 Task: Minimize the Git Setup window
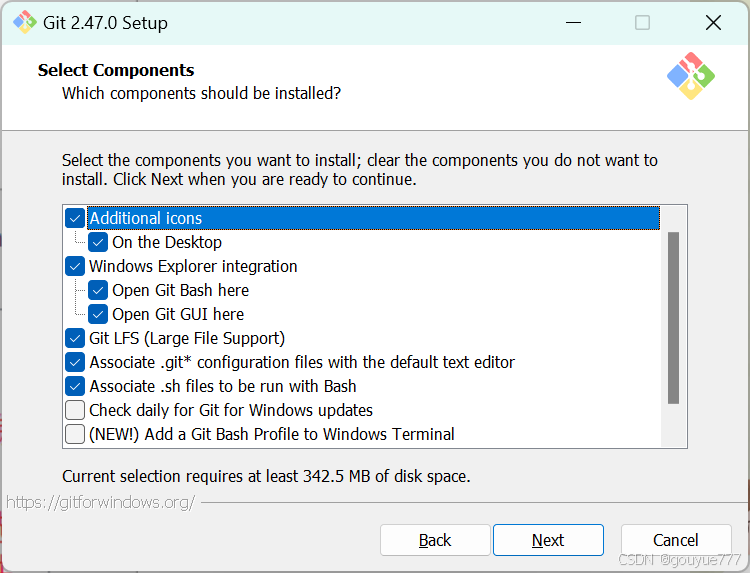click(x=572, y=22)
